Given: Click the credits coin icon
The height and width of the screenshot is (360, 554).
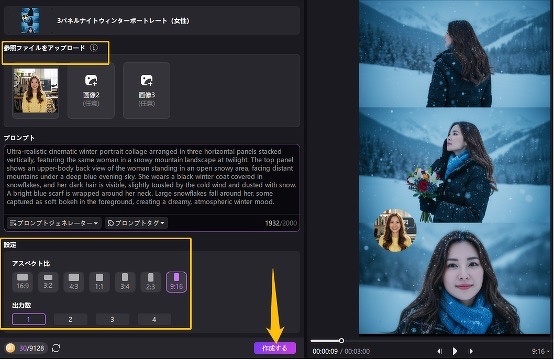Looking at the screenshot, I should [x=10, y=348].
